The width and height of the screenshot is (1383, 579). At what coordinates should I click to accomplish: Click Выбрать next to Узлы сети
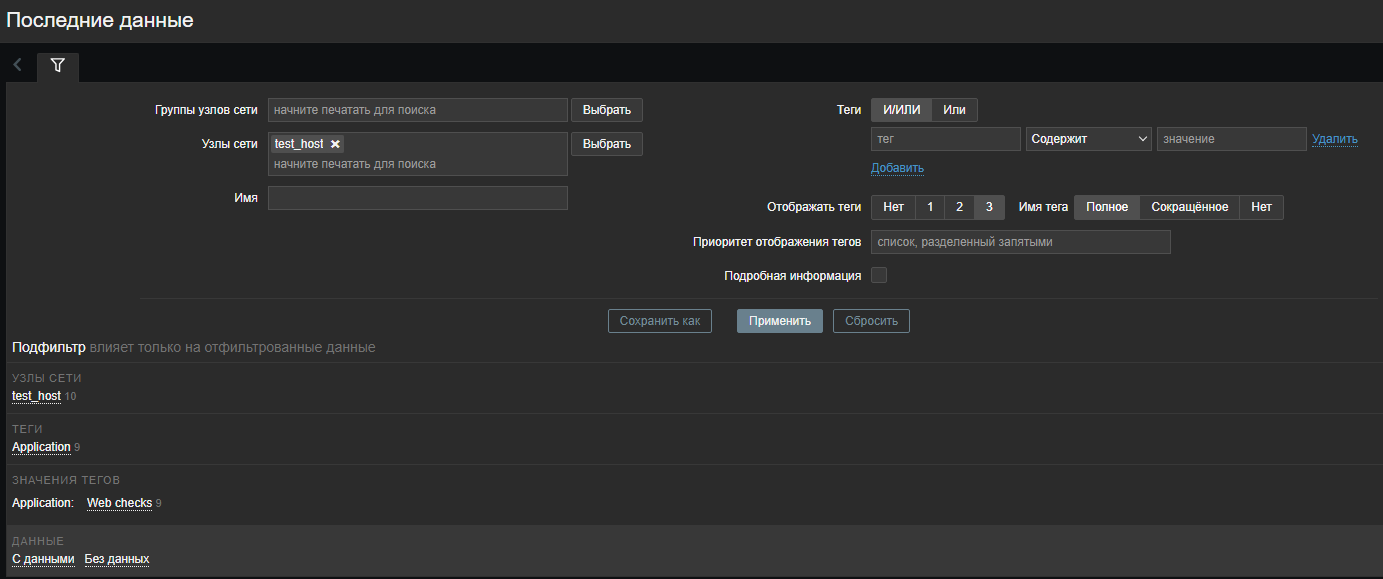(x=606, y=144)
